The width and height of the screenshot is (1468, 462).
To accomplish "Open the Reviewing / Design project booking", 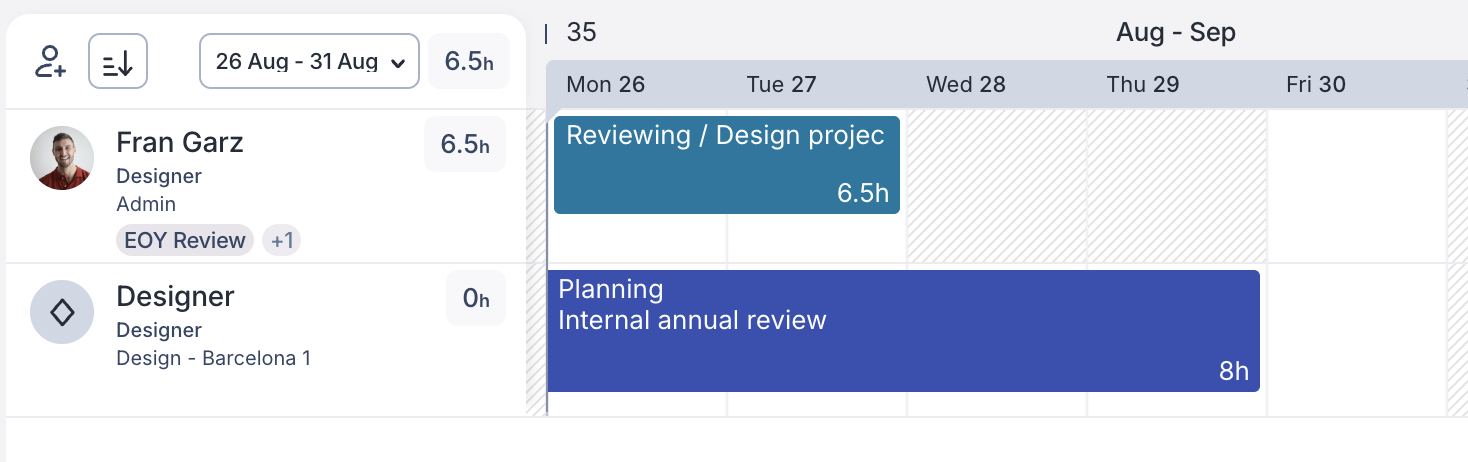I will [726, 164].
